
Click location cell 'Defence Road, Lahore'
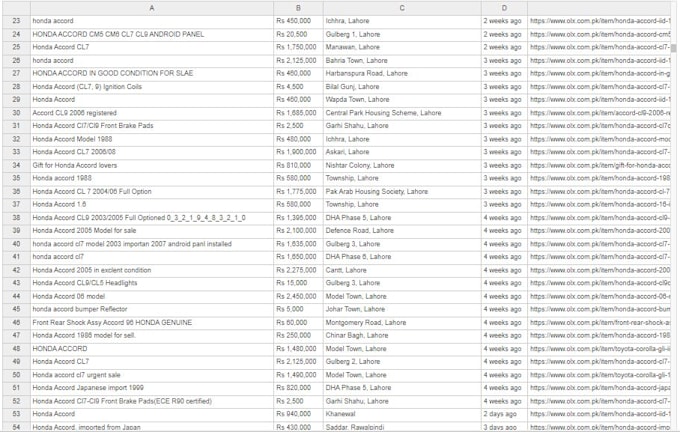click(x=402, y=231)
